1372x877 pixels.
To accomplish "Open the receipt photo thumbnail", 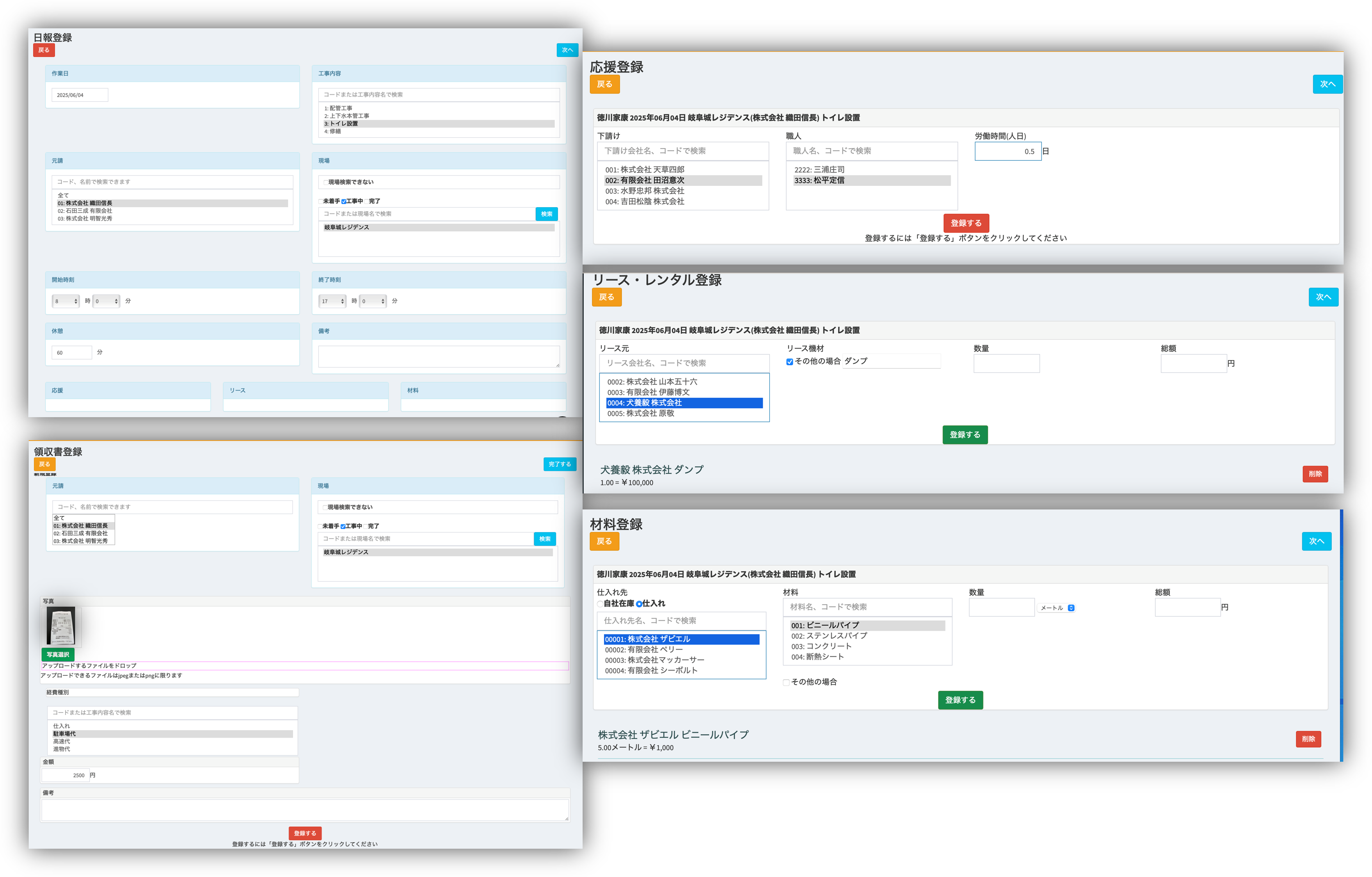I will pyautogui.click(x=61, y=626).
